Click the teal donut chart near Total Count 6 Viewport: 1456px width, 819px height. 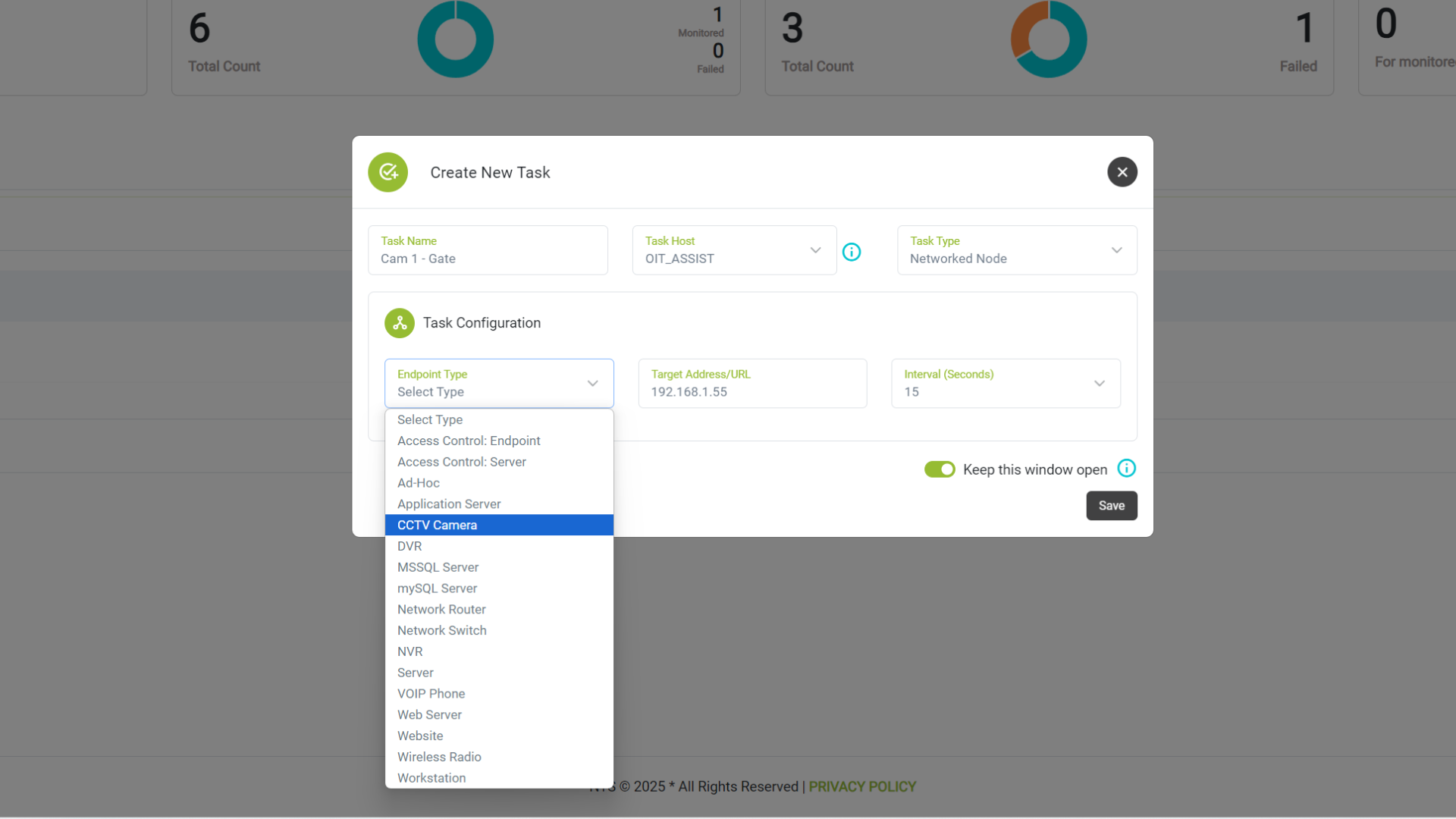[x=455, y=39]
